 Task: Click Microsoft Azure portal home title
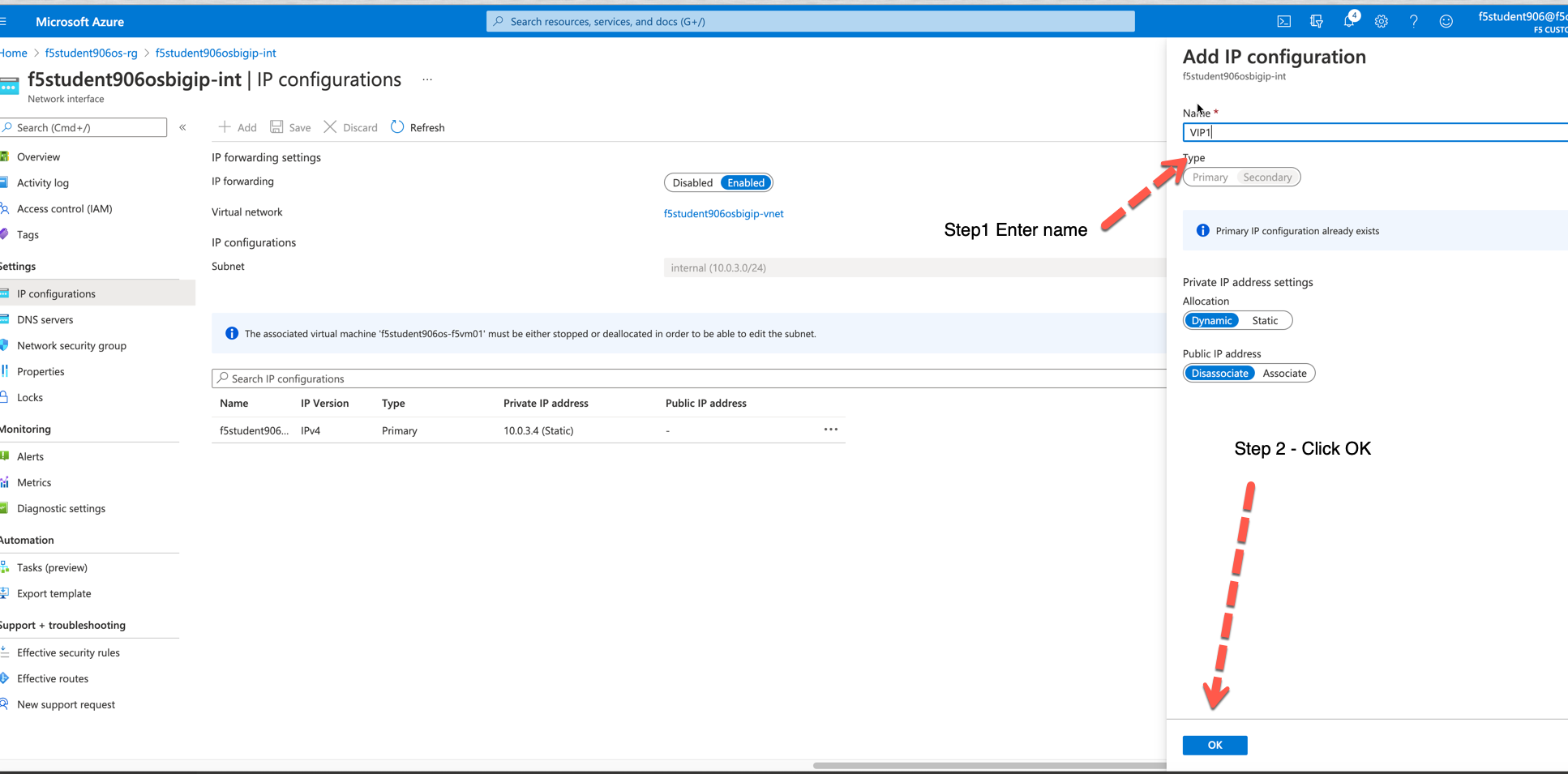click(79, 22)
